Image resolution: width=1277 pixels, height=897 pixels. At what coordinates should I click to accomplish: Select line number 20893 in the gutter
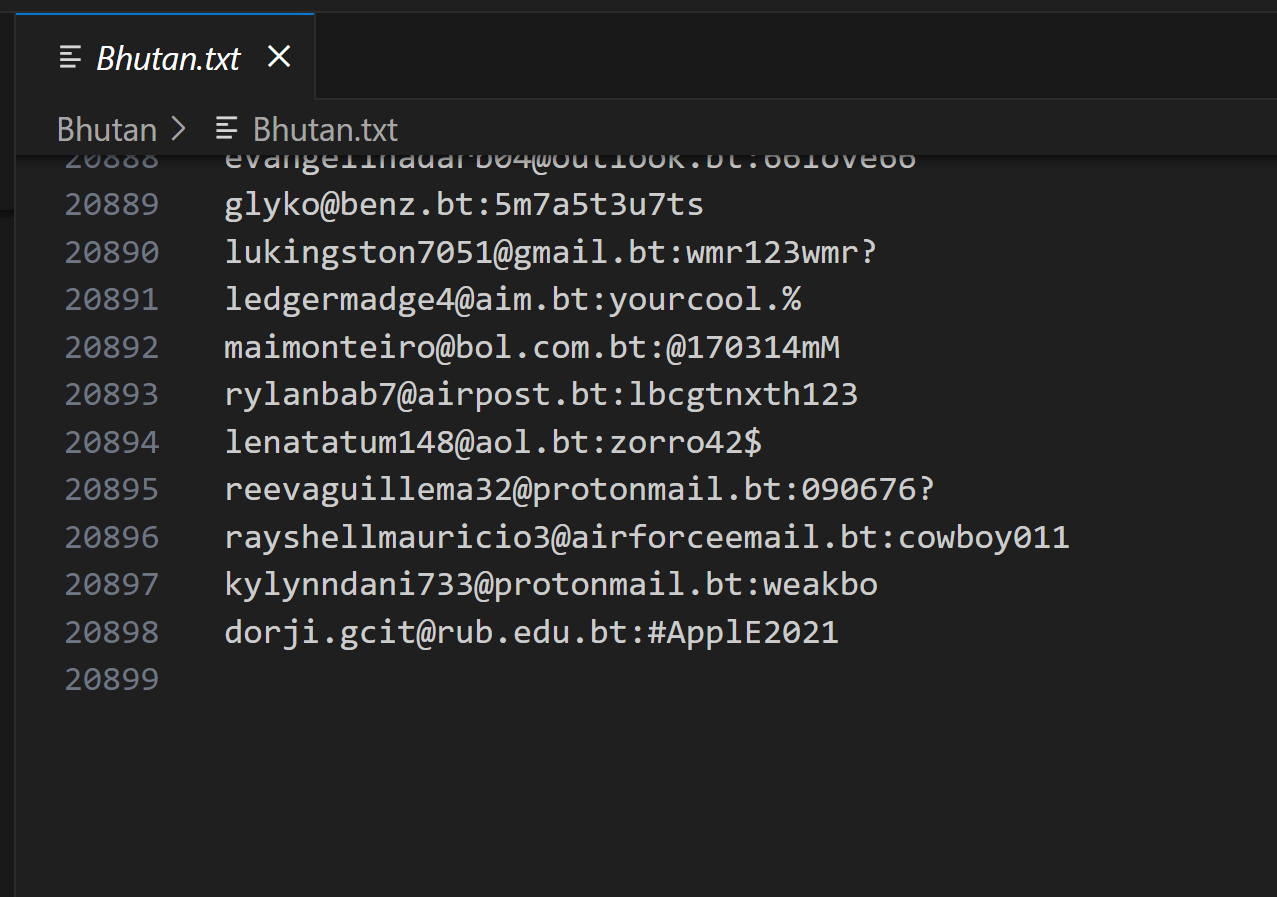pos(112,394)
